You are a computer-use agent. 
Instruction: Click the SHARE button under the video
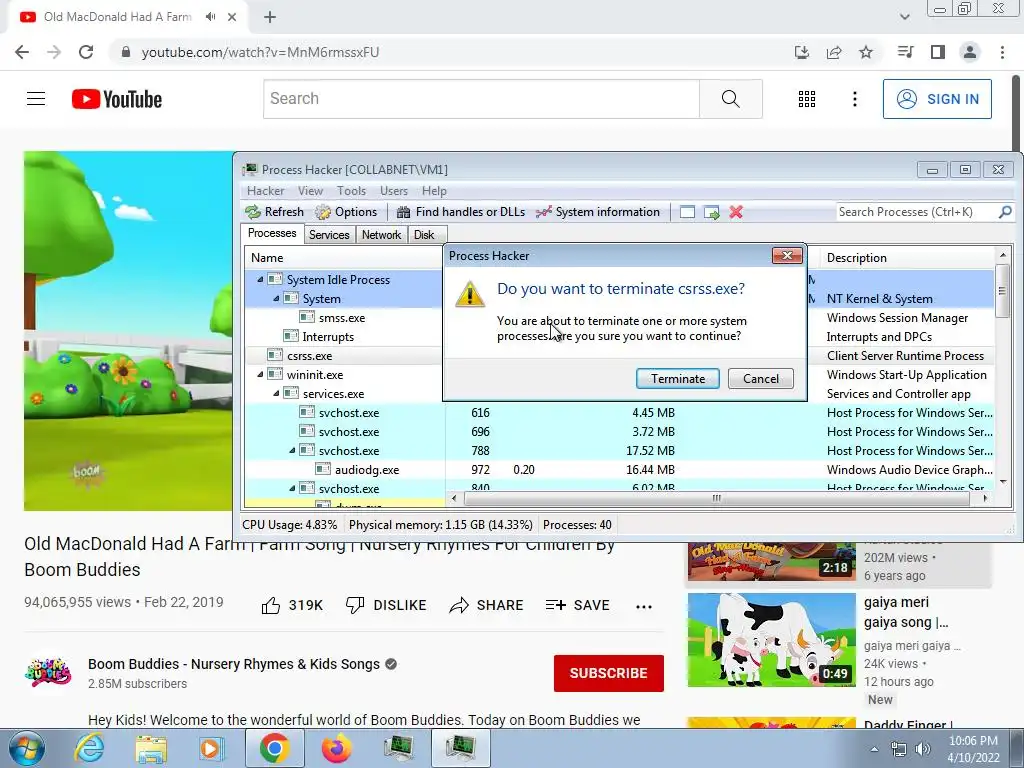pos(486,605)
